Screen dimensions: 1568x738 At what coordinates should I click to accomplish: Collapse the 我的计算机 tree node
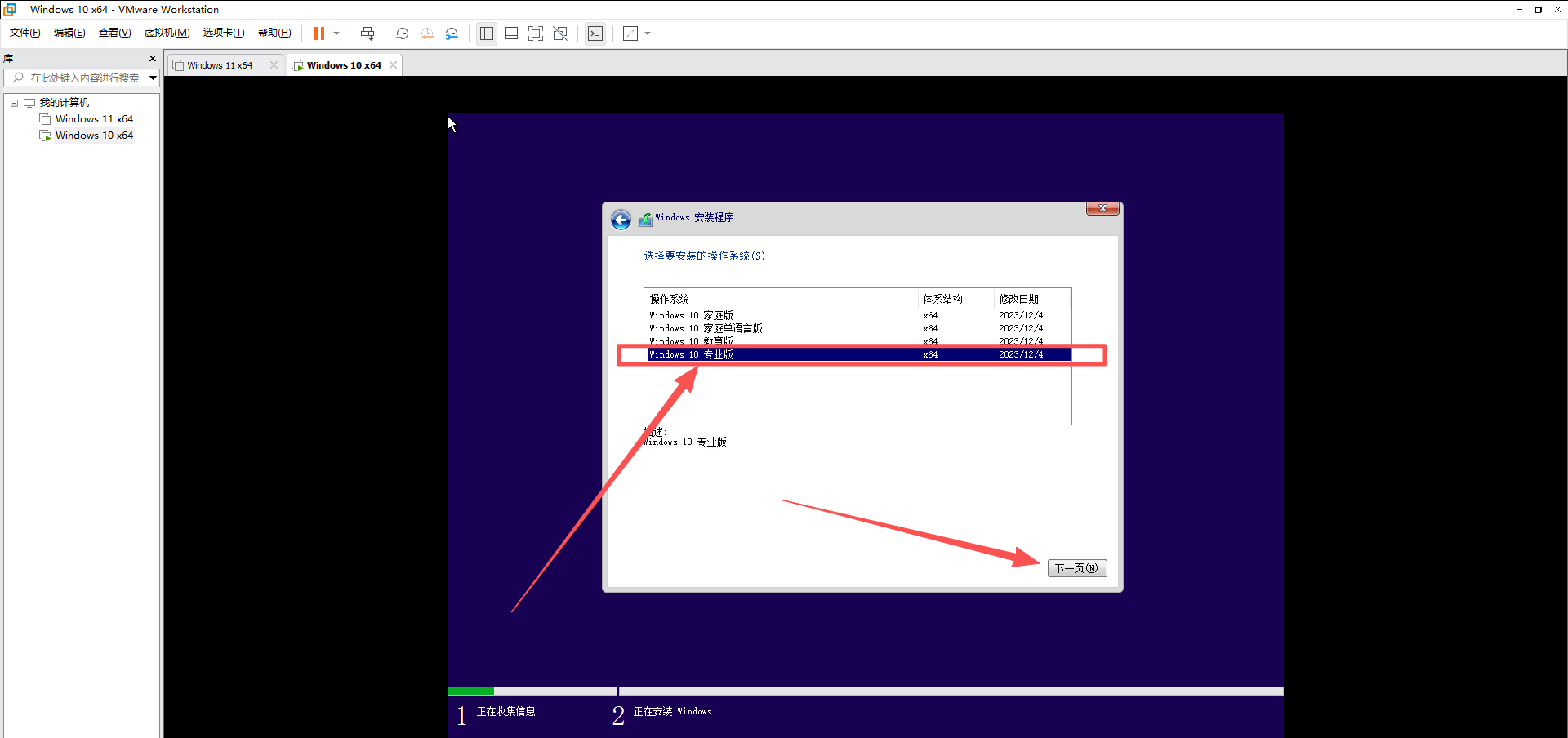(14, 103)
